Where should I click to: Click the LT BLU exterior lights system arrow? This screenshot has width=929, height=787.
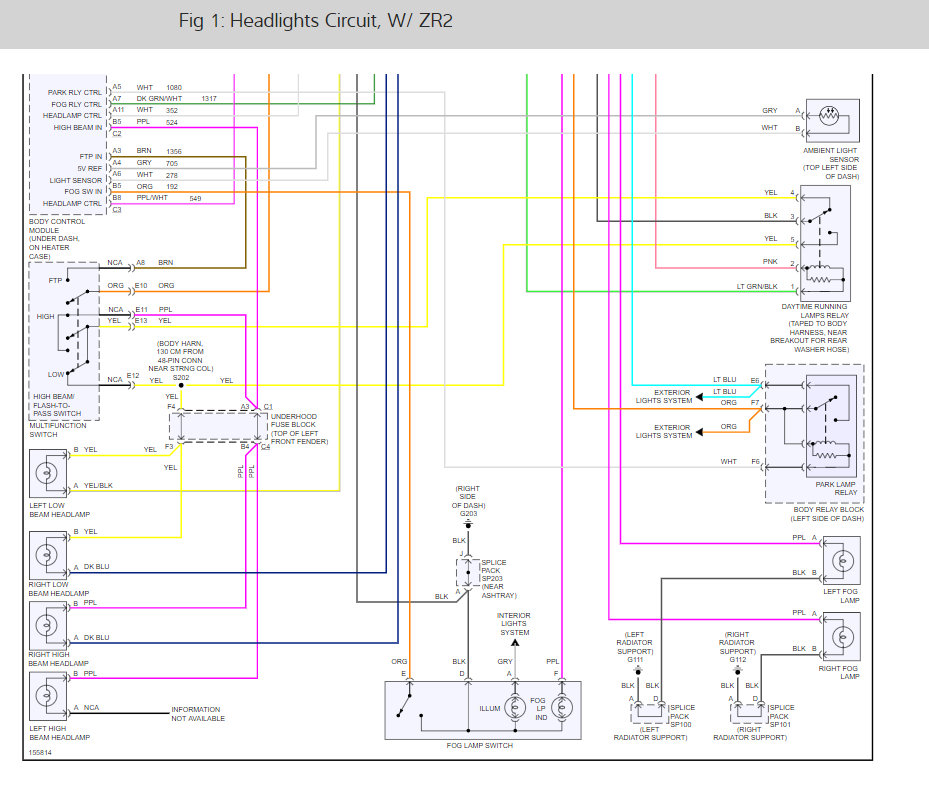click(699, 396)
